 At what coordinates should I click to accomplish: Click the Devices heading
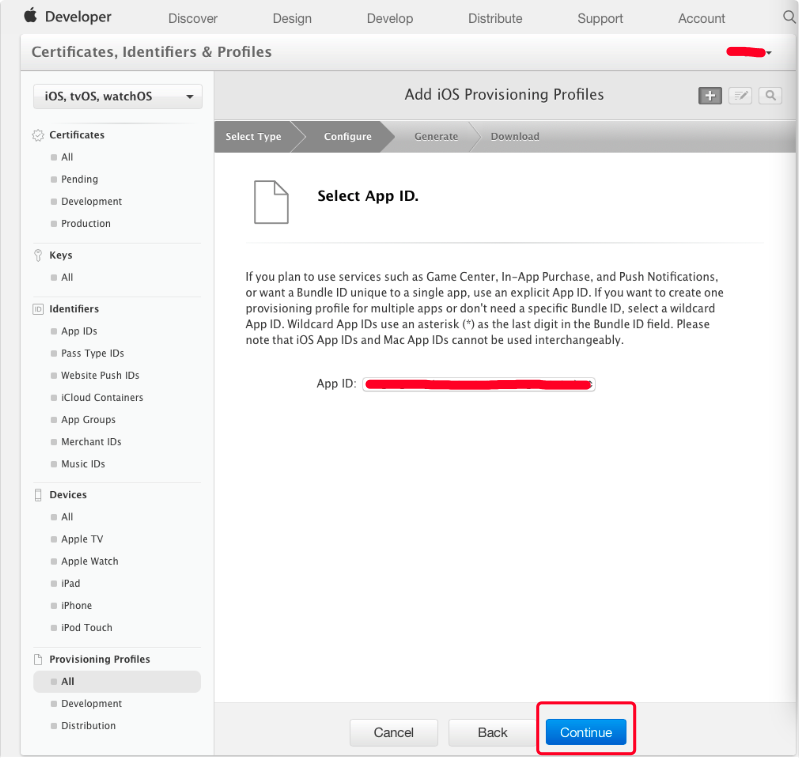pos(68,495)
